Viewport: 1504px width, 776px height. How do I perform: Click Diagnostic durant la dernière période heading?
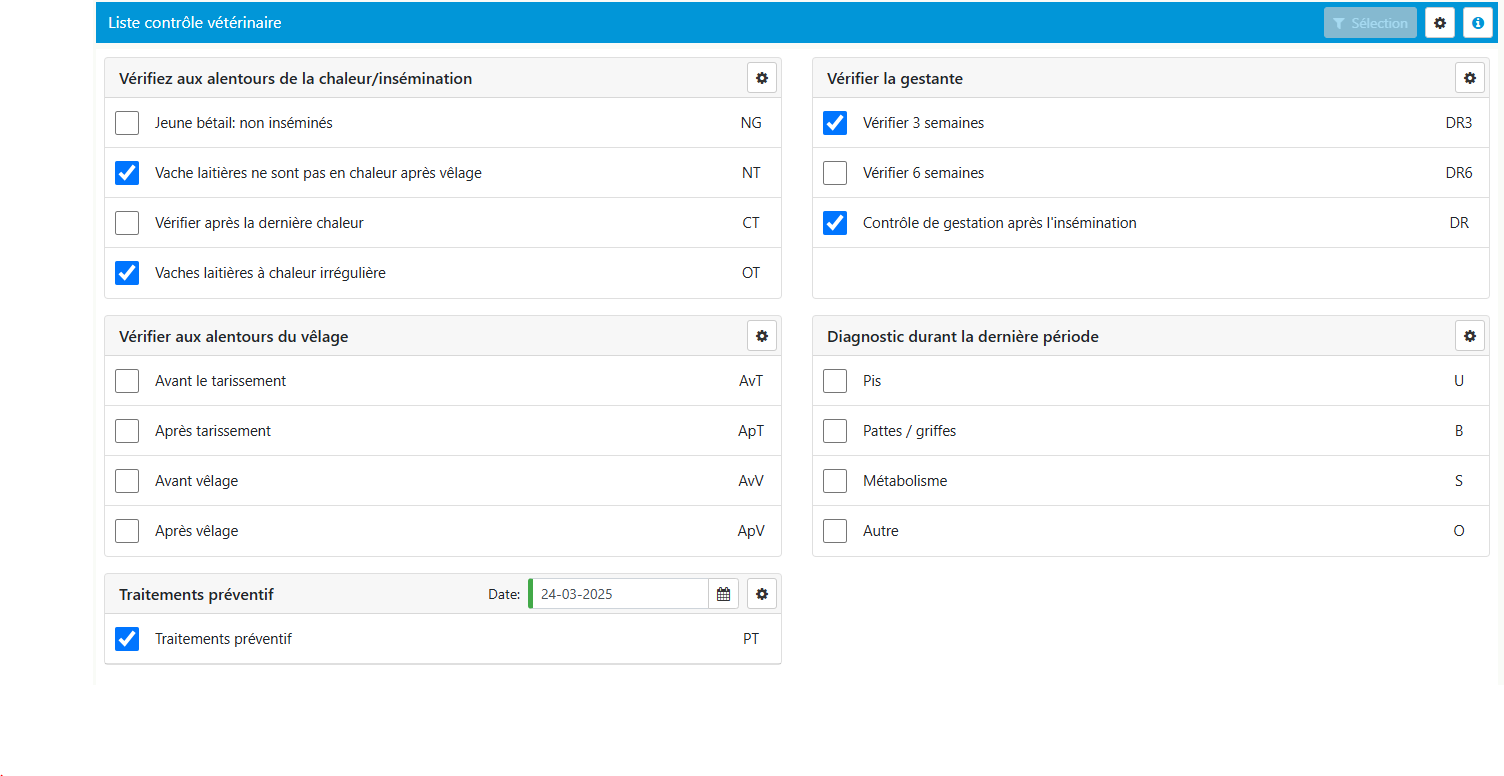tap(963, 336)
